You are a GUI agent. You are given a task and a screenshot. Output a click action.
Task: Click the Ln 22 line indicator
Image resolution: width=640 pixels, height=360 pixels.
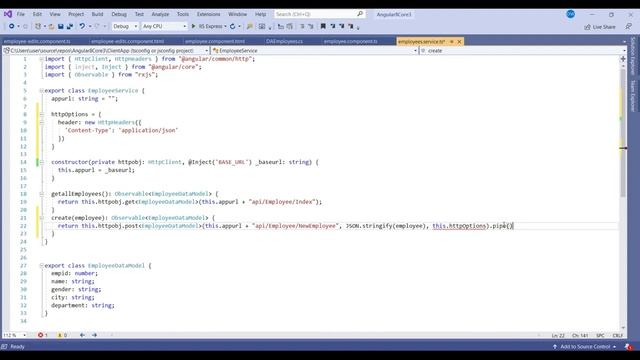point(558,336)
